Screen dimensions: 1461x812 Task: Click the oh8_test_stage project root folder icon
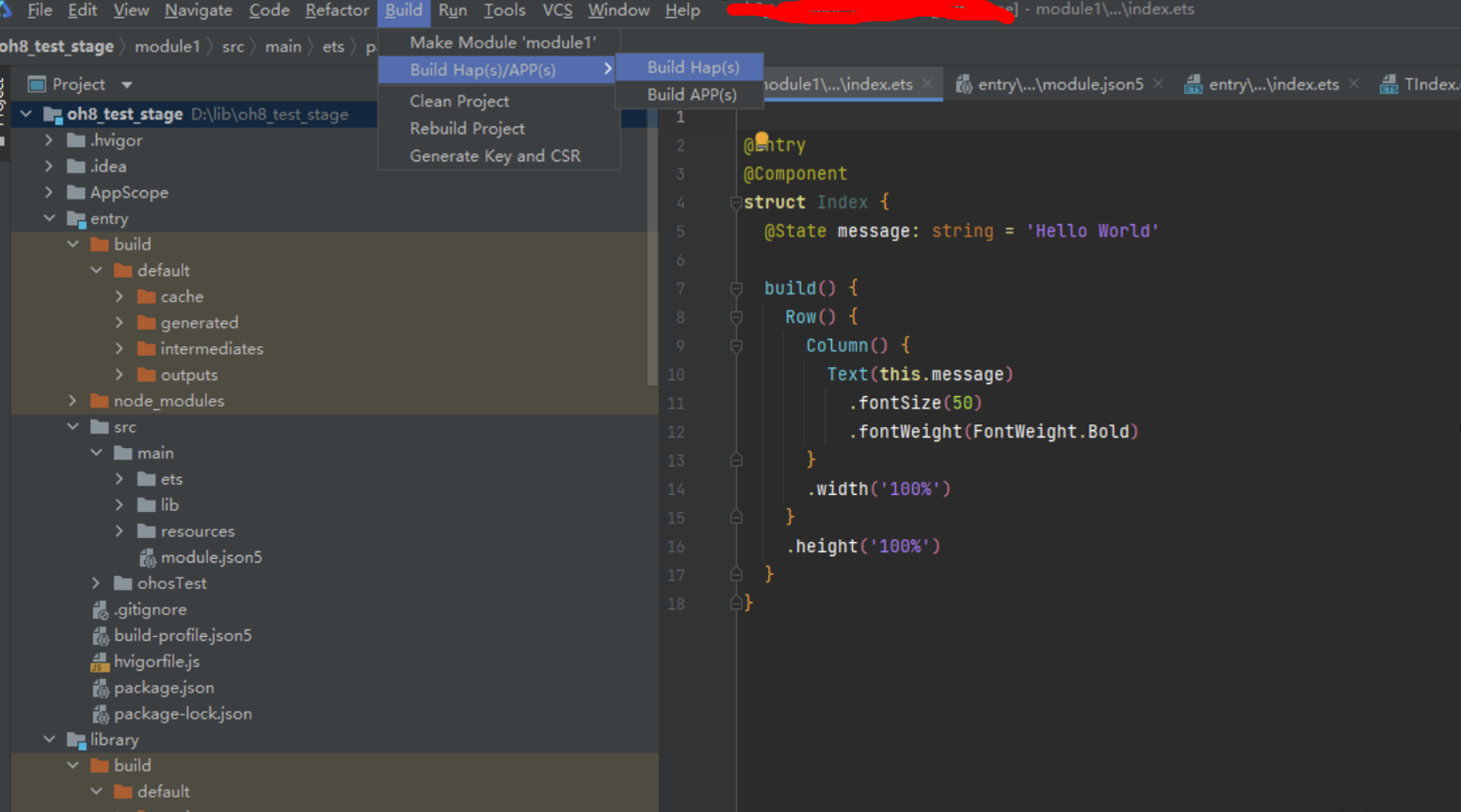tap(53, 115)
